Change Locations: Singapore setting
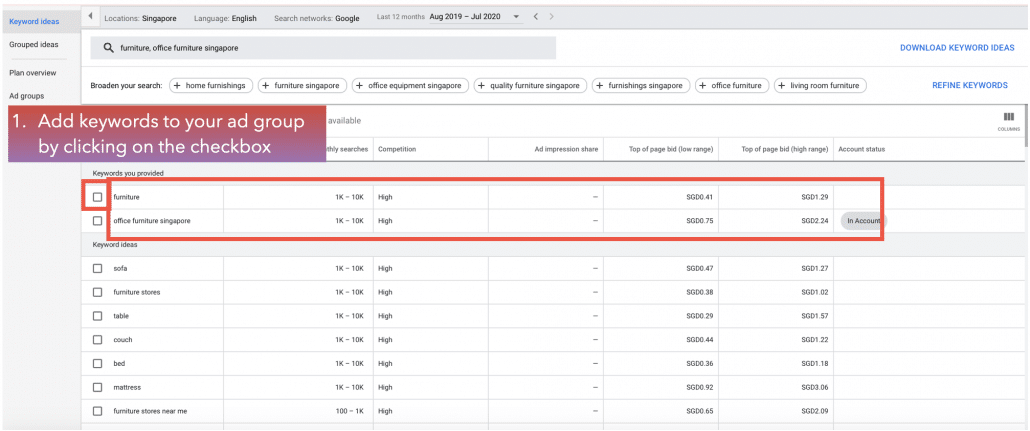The width and height of the screenshot is (1030, 431). click(141, 18)
